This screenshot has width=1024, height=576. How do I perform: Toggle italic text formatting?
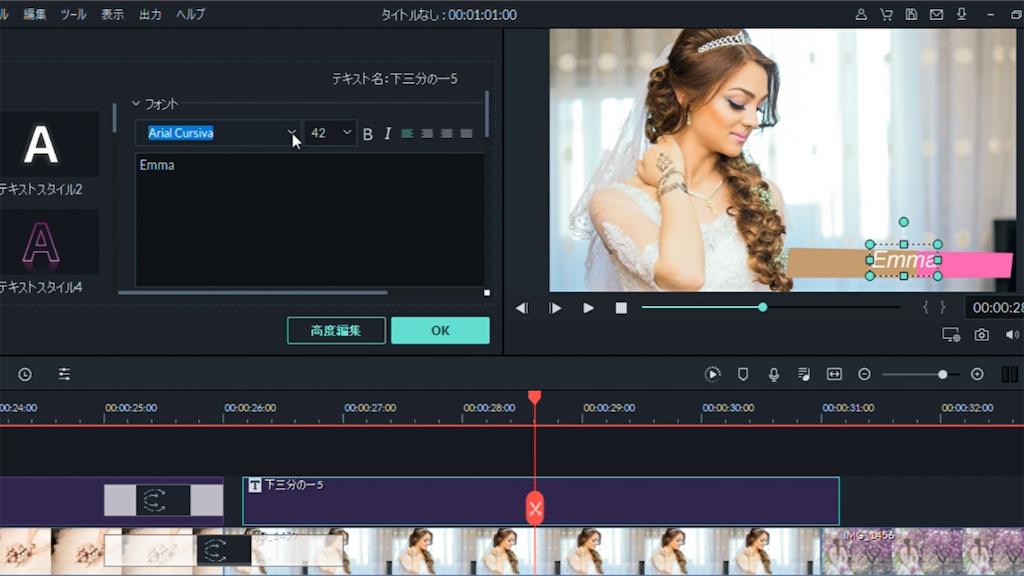[388, 134]
